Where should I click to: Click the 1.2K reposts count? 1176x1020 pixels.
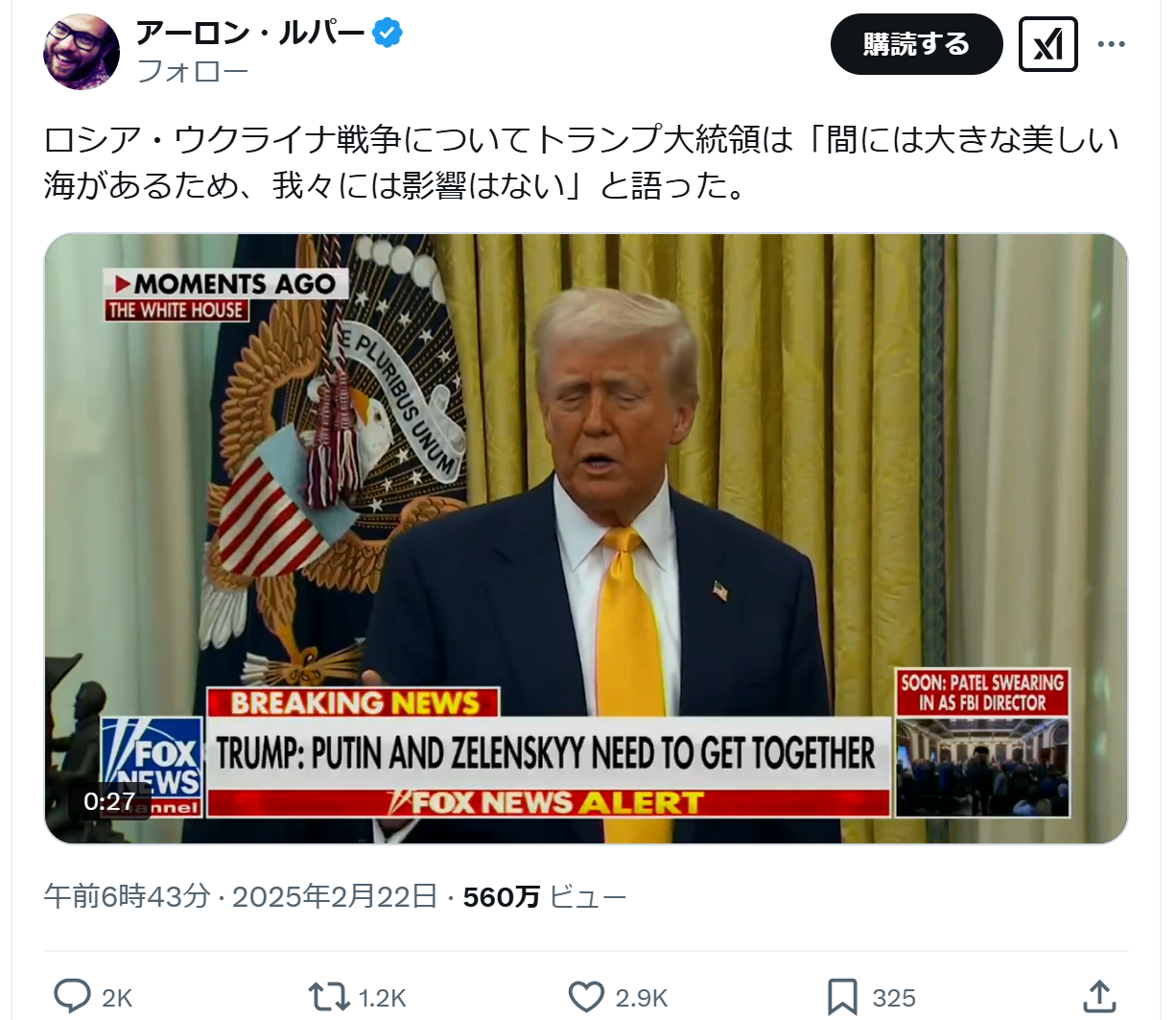tap(383, 998)
